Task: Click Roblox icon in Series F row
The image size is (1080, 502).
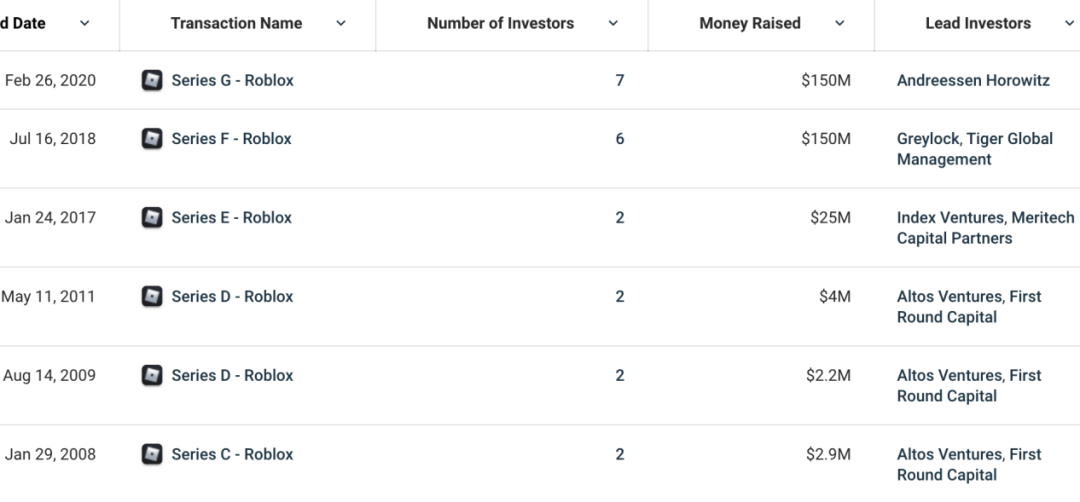Action: click(152, 139)
